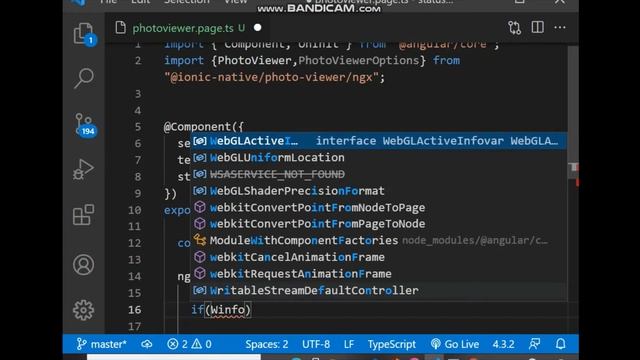Click the "@ionic-native/photo-viewer/ngx" import string

[271, 77]
